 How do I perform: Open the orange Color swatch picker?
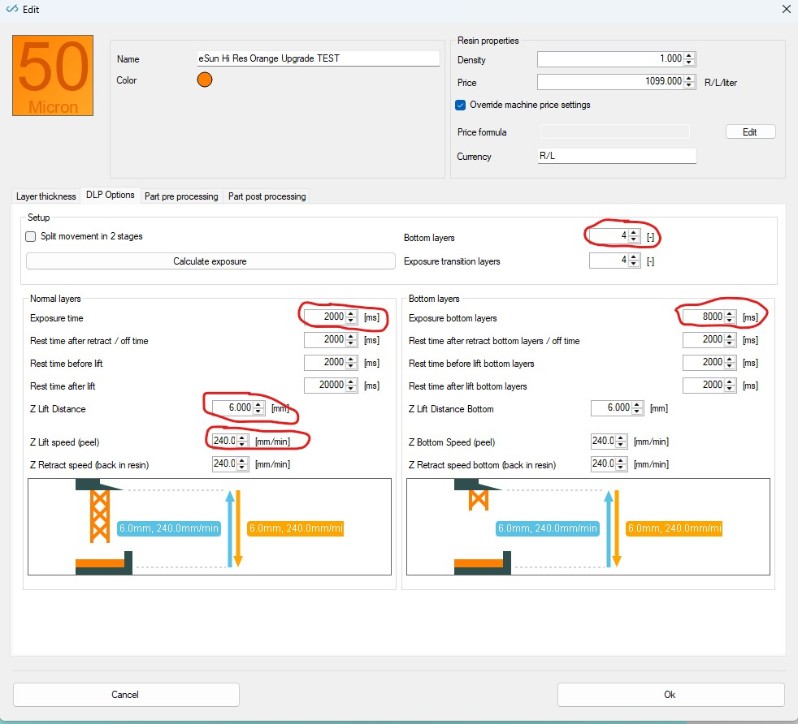(x=205, y=80)
